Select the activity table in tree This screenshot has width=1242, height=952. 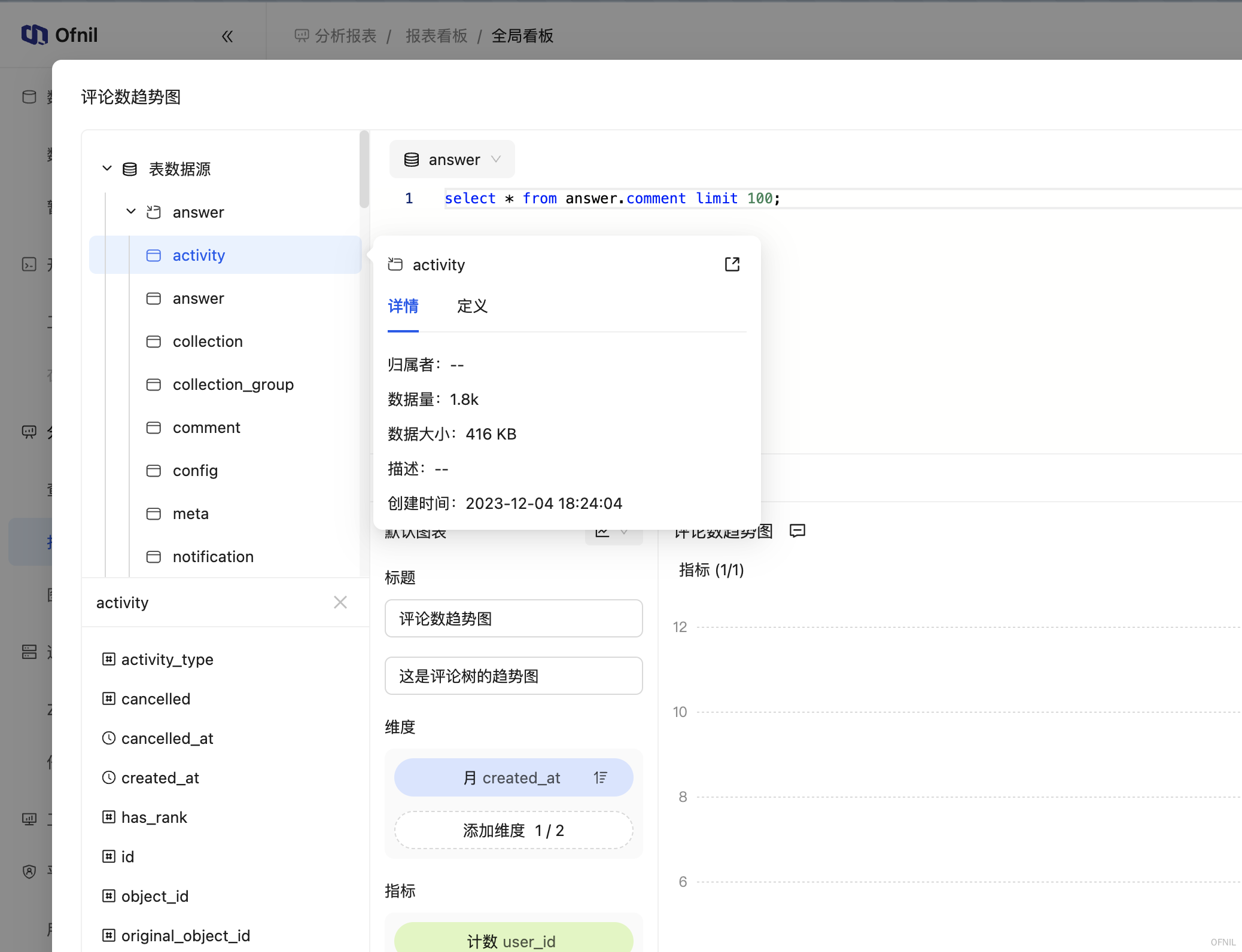[226, 255]
